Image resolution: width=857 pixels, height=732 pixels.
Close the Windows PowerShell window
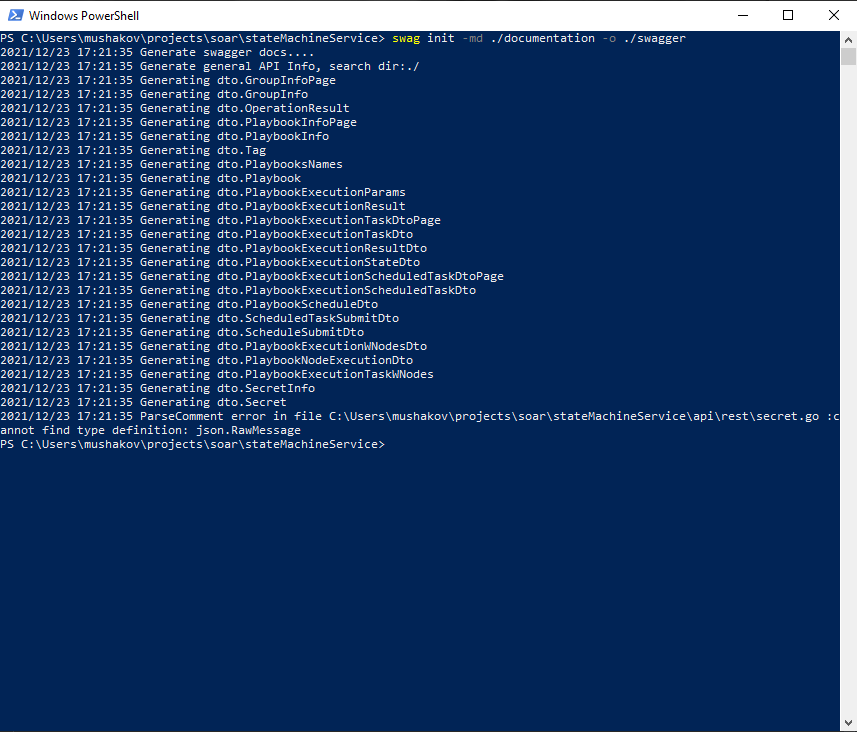click(833, 15)
